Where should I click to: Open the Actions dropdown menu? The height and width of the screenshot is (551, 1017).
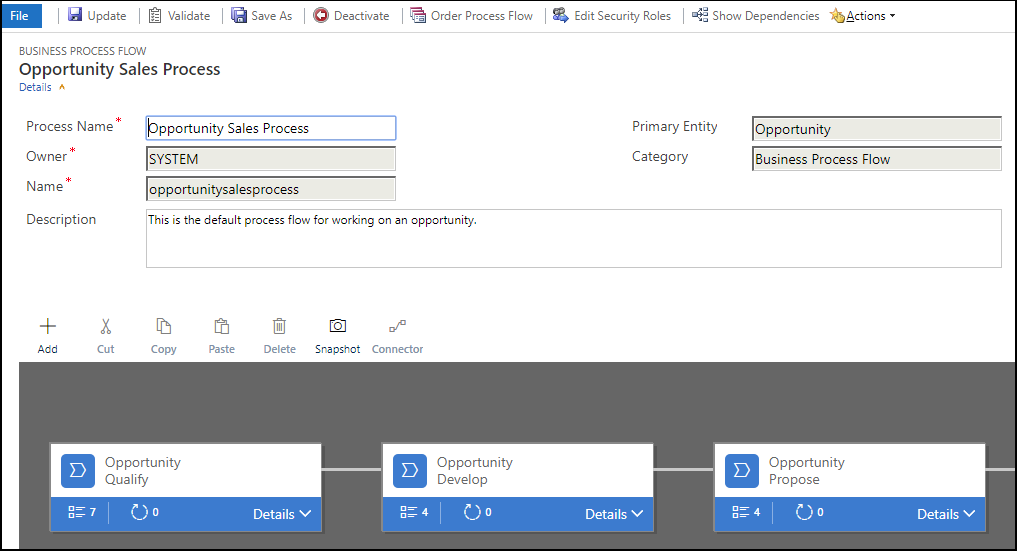[x=863, y=16]
